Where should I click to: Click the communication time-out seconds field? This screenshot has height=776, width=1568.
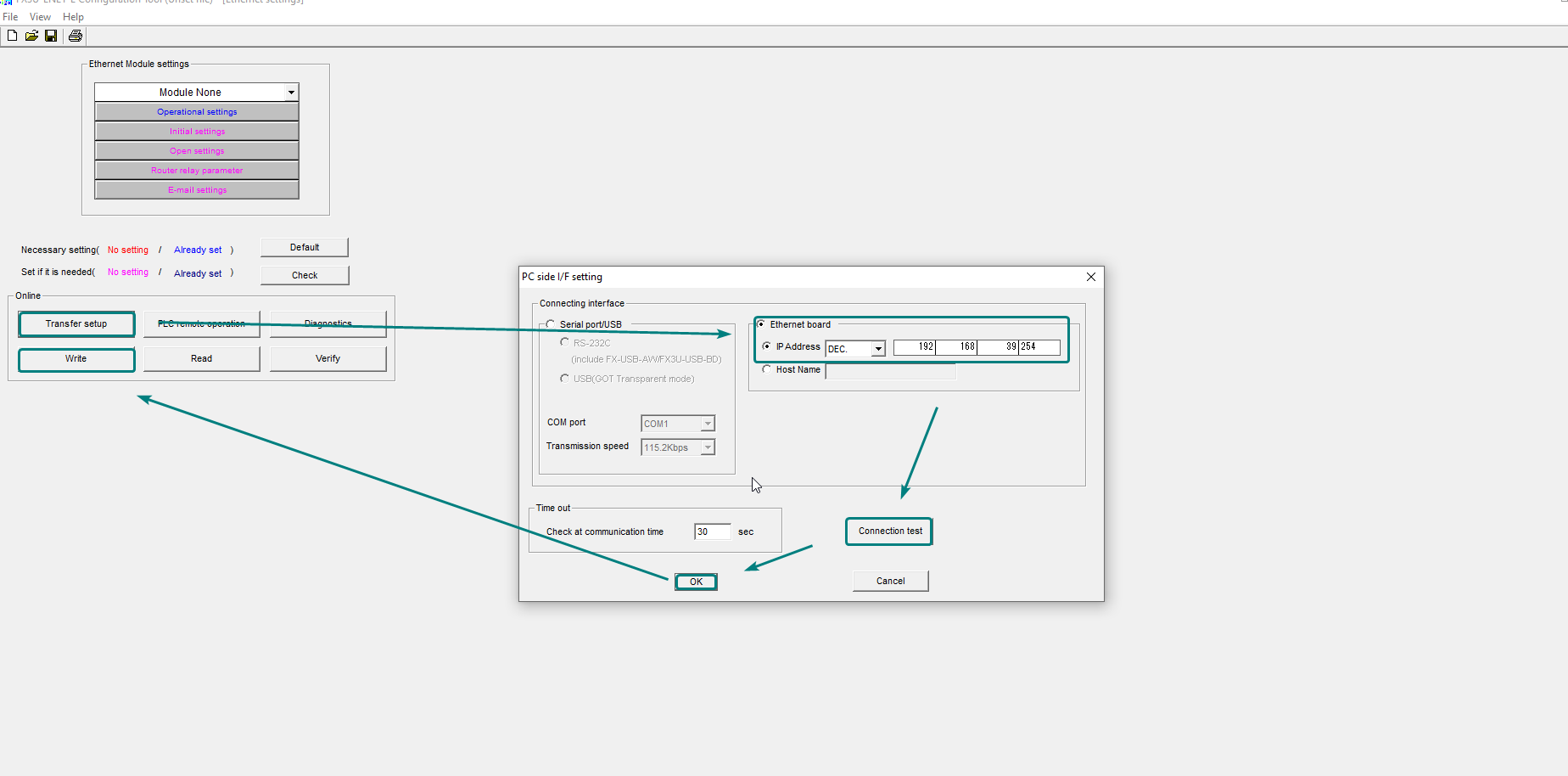click(712, 531)
